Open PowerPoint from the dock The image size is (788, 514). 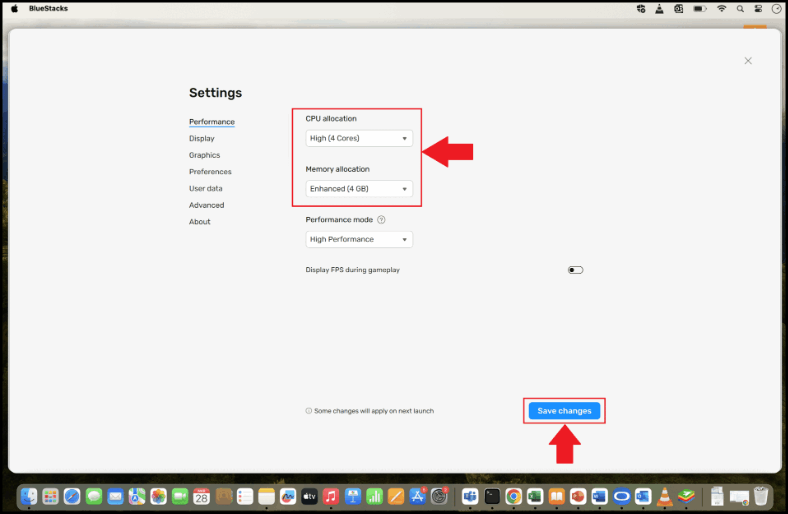tap(578, 497)
